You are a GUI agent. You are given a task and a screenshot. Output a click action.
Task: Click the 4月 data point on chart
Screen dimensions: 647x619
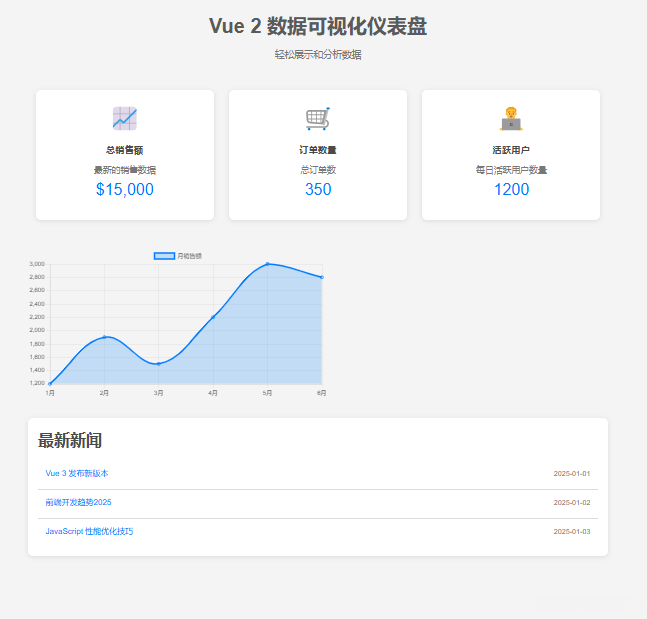tap(213, 317)
